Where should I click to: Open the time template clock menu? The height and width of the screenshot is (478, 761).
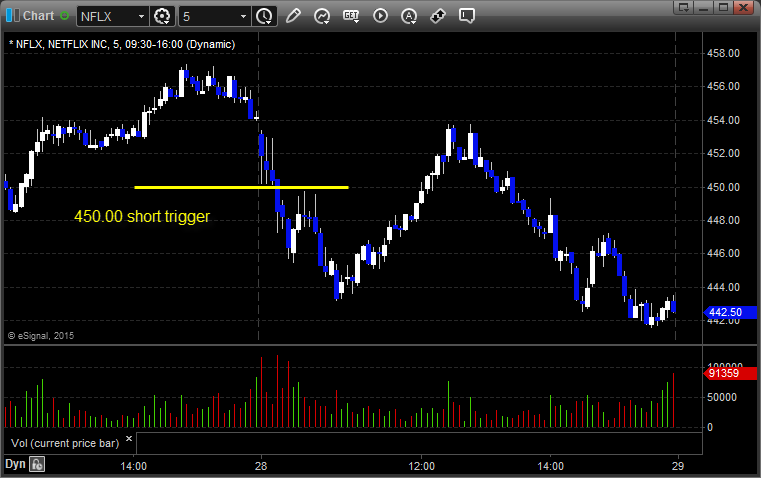pos(265,16)
